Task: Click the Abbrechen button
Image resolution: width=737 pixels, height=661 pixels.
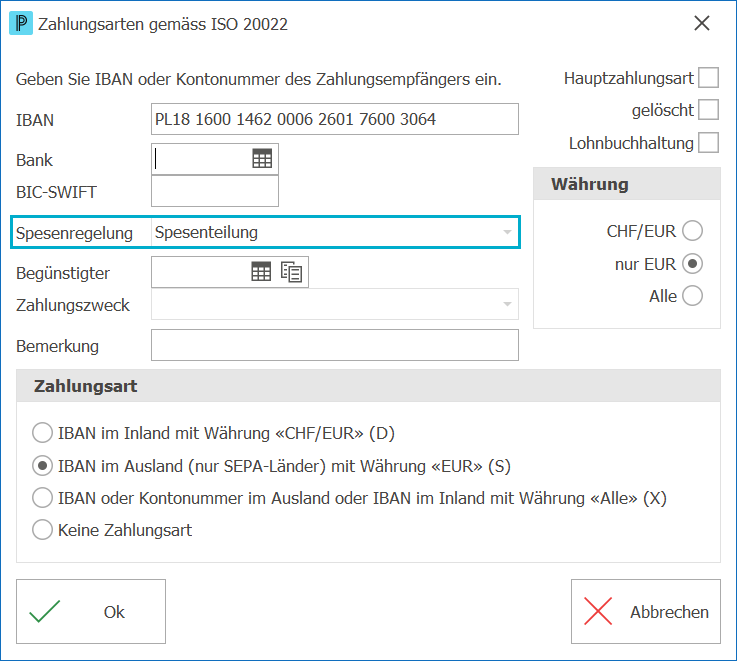Action: tap(645, 611)
